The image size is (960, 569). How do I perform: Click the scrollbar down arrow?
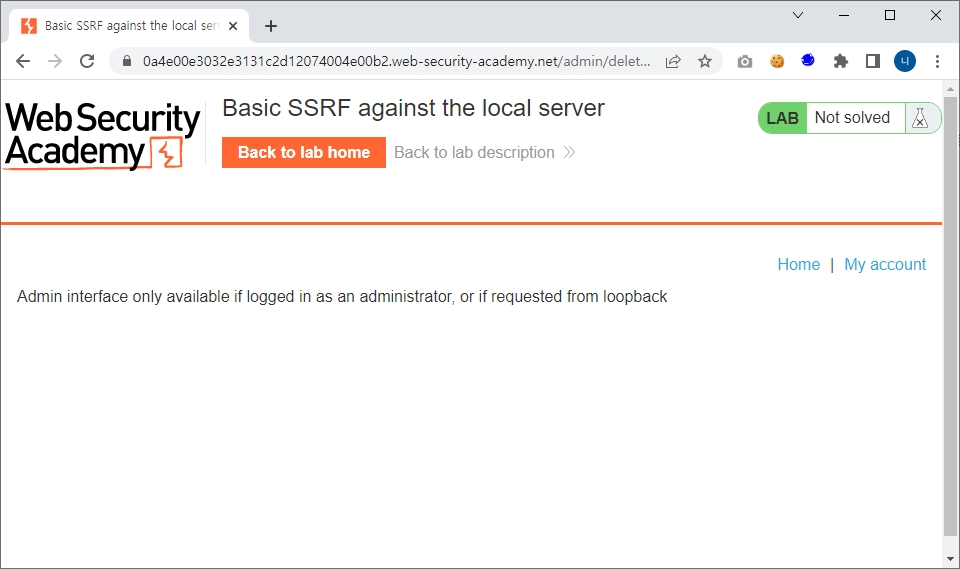pyautogui.click(x=950, y=559)
